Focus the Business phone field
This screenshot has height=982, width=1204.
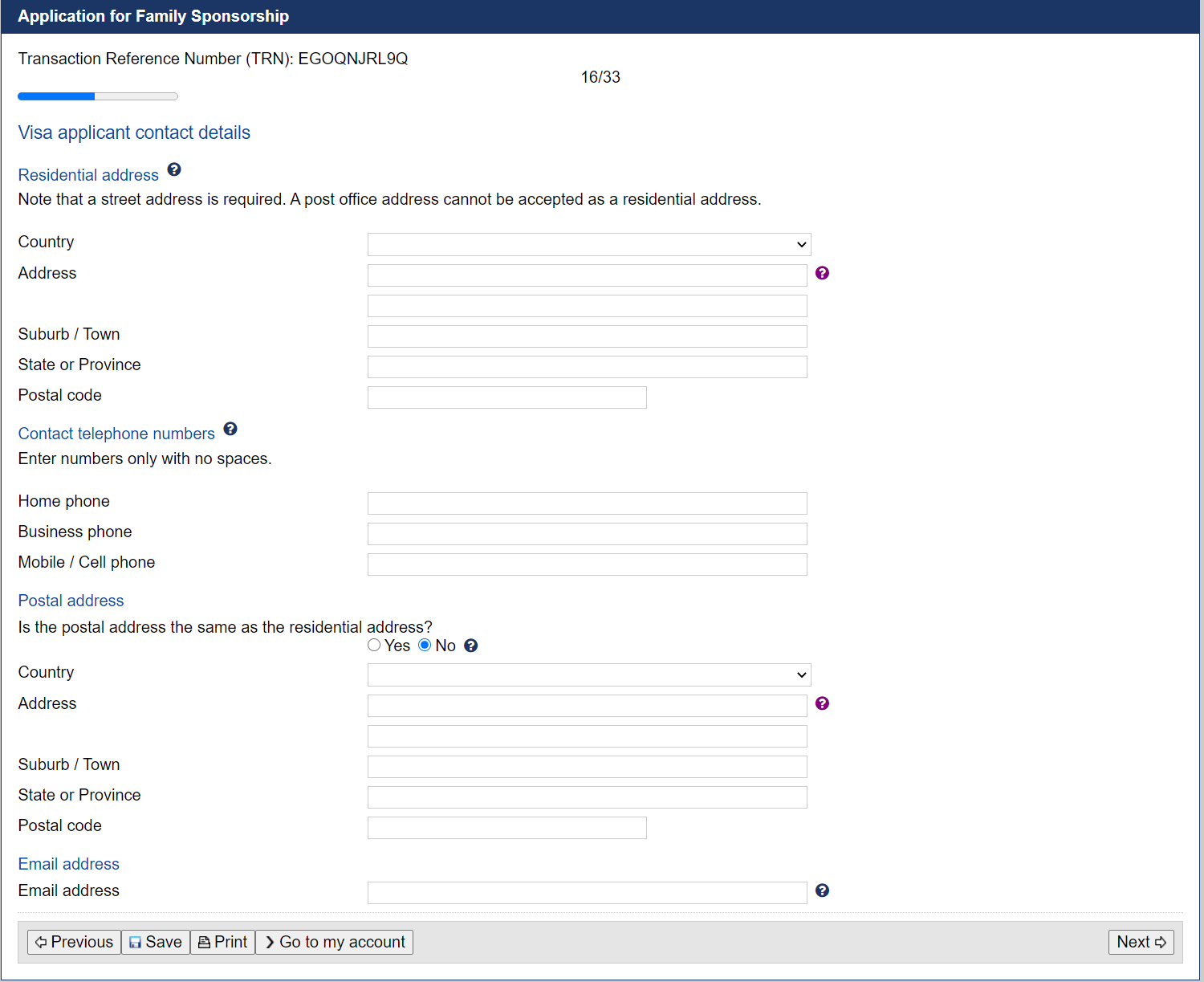click(x=588, y=534)
